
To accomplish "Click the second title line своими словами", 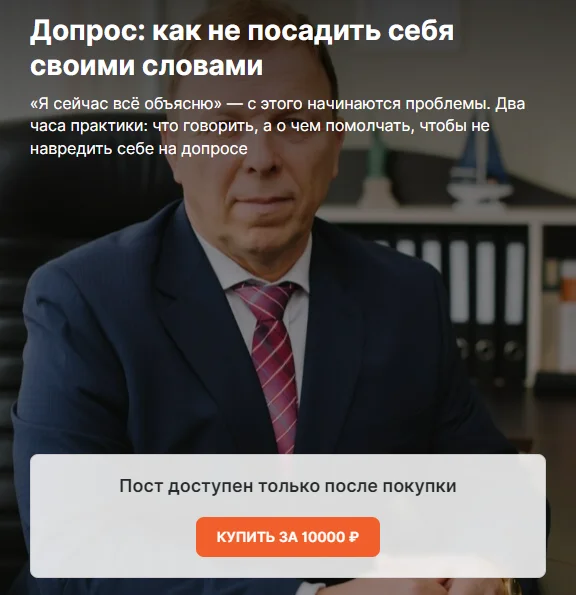I will [x=146, y=66].
